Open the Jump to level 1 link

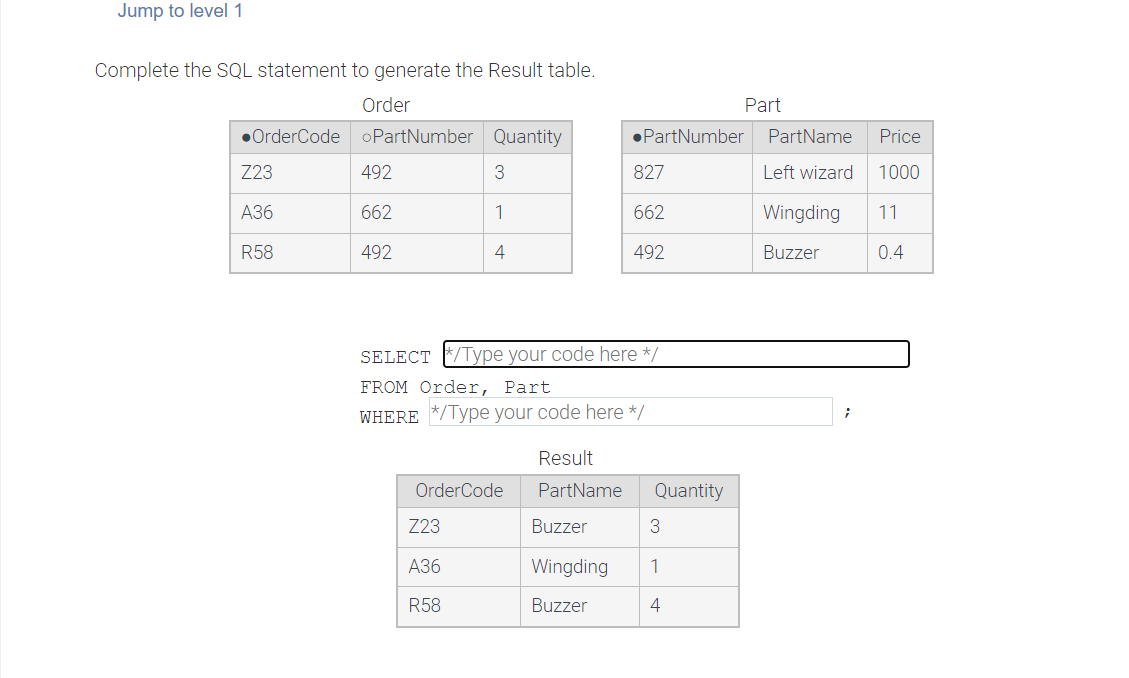[180, 11]
